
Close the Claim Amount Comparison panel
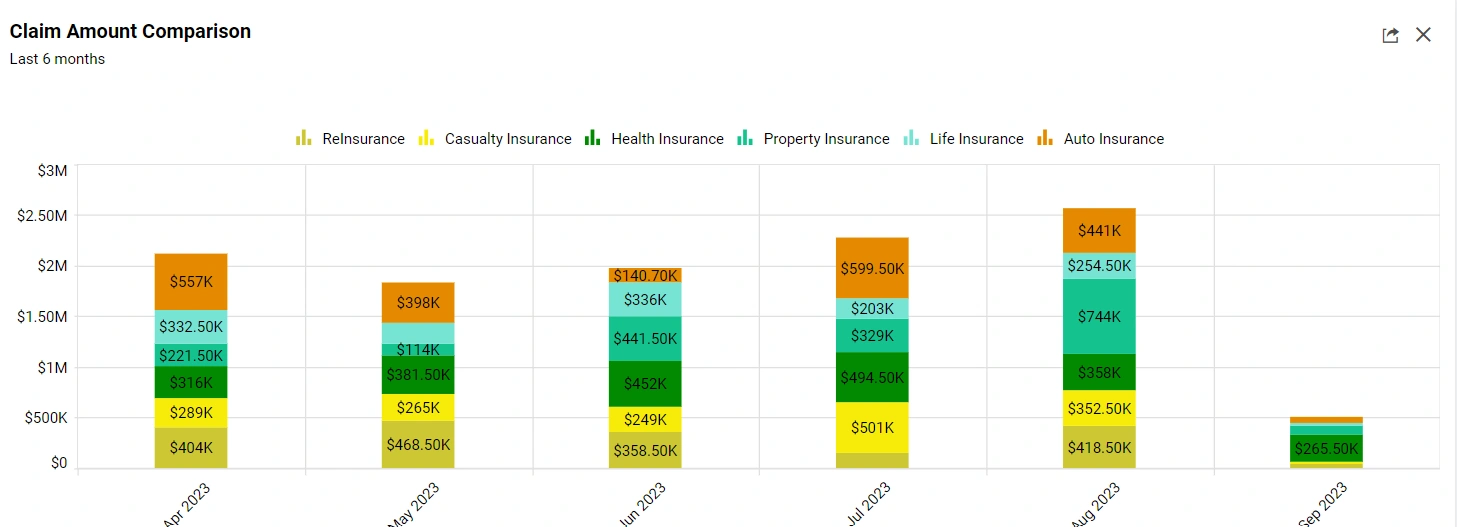coord(1423,35)
